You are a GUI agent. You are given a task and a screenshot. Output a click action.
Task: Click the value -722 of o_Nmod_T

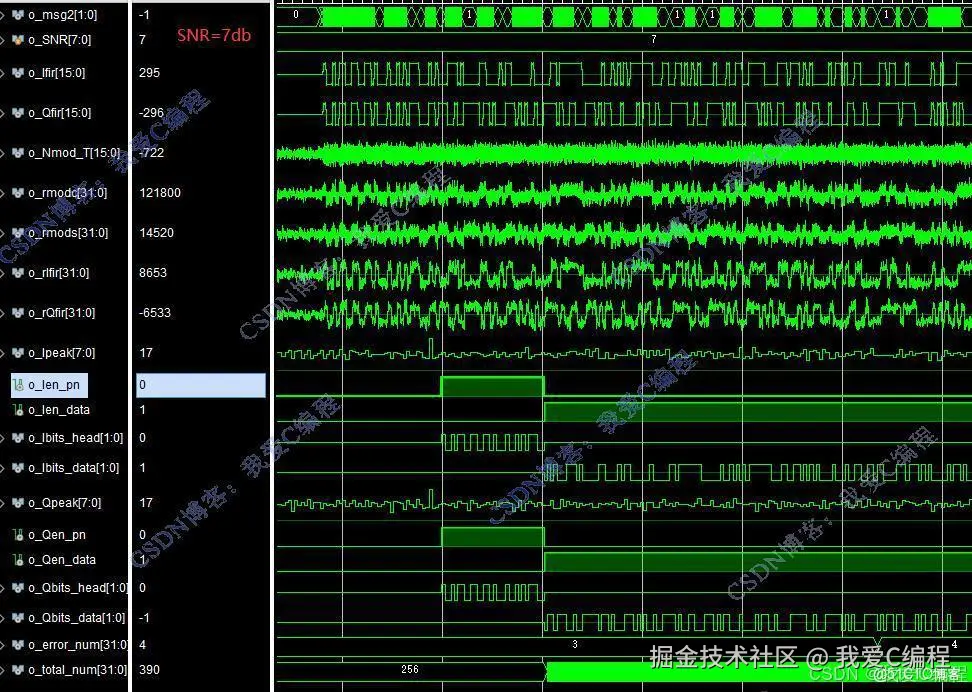pos(152,153)
